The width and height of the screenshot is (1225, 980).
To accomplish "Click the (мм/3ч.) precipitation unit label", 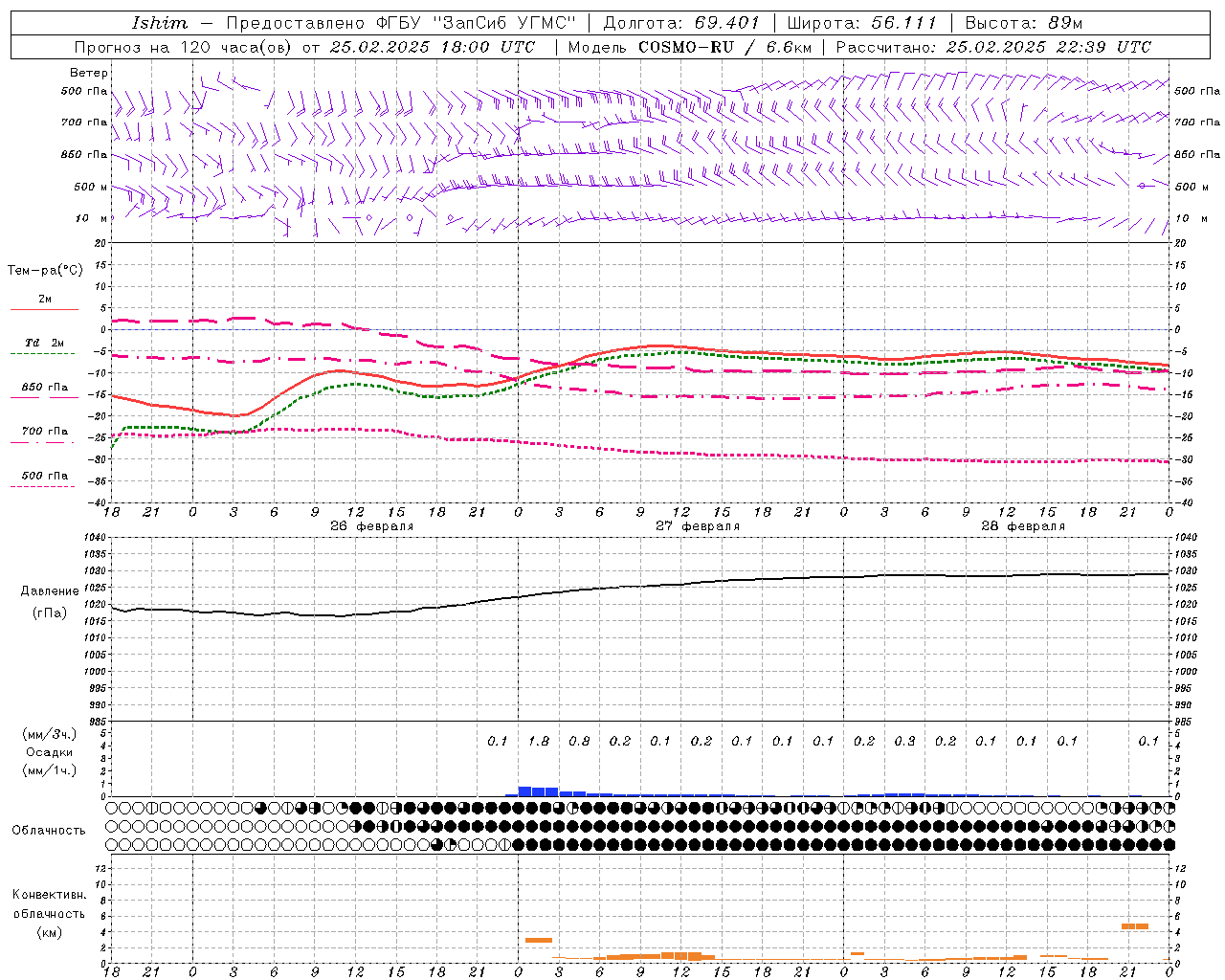I will tap(50, 734).
